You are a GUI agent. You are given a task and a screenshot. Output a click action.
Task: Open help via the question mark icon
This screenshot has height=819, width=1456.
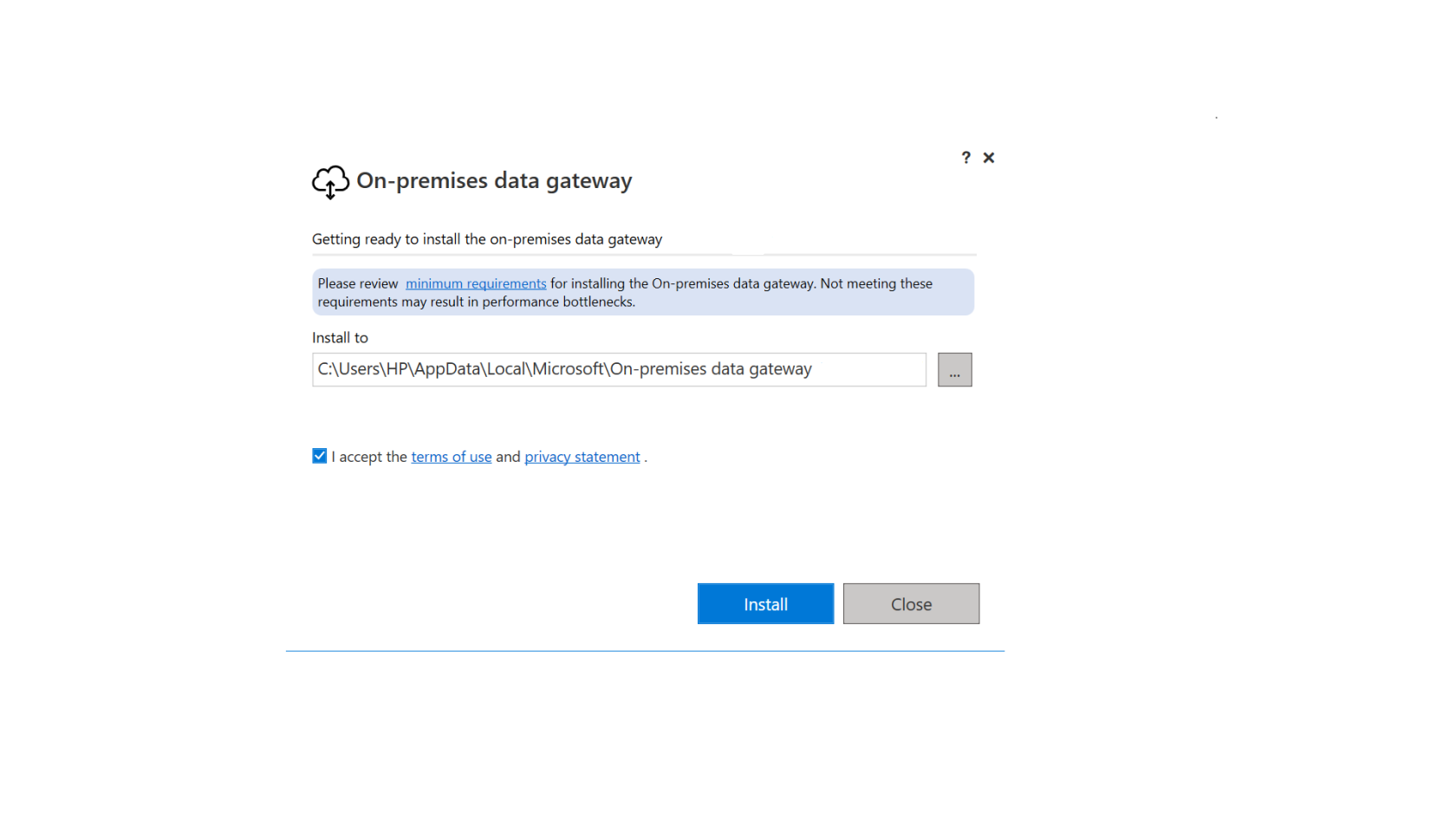click(965, 158)
